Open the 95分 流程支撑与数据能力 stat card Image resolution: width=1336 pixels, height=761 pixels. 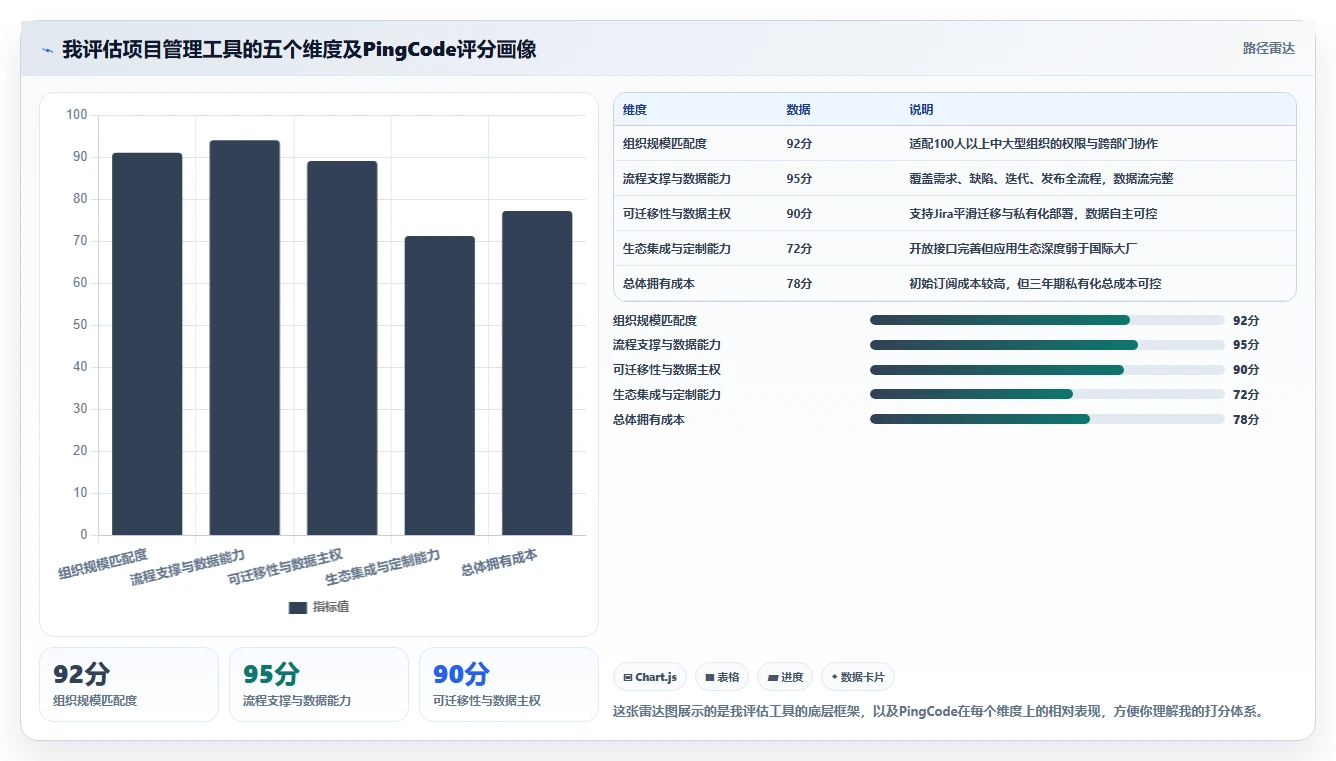[319, 684]
